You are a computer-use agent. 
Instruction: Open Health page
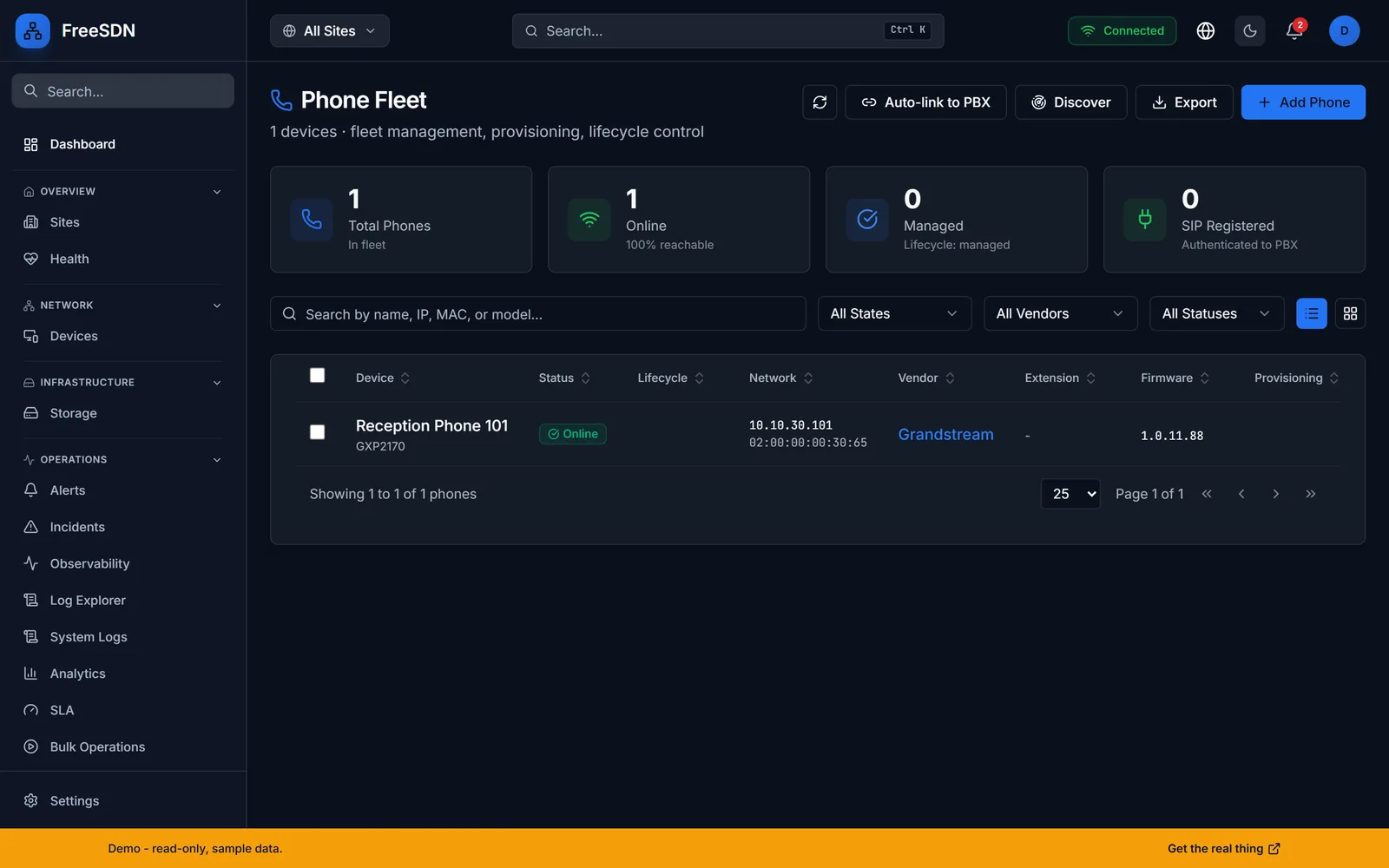(122, 259)
